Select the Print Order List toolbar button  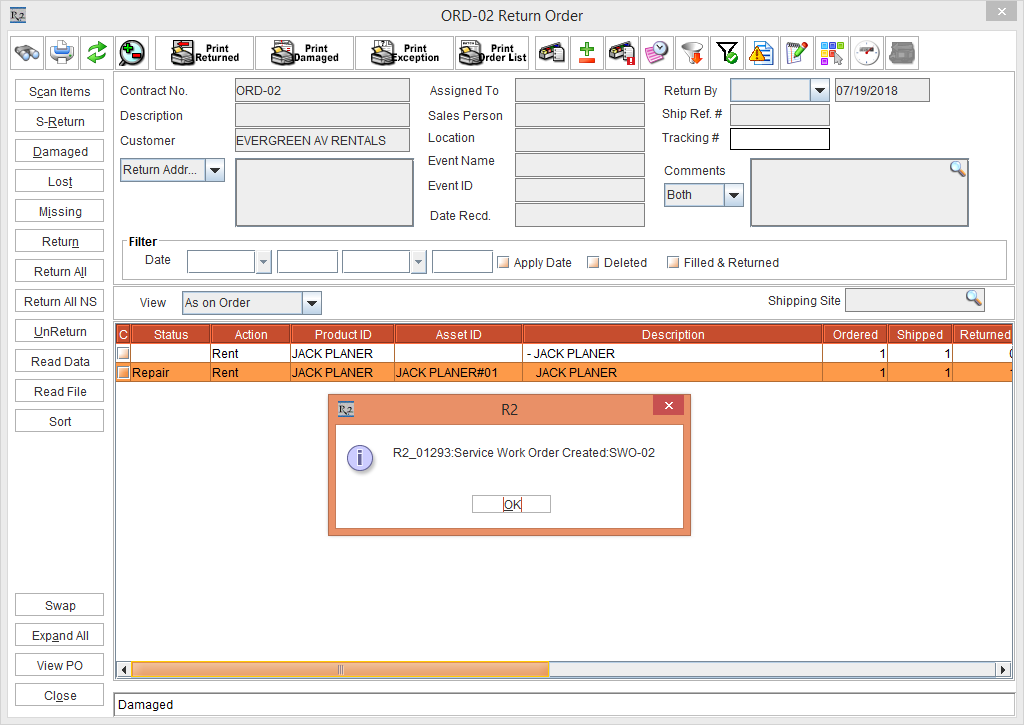click(492, 52)
